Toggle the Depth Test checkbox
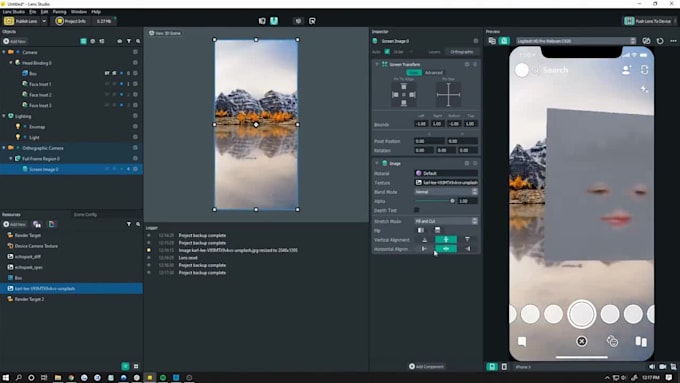680x383 pixels. (x=417, y=210)
